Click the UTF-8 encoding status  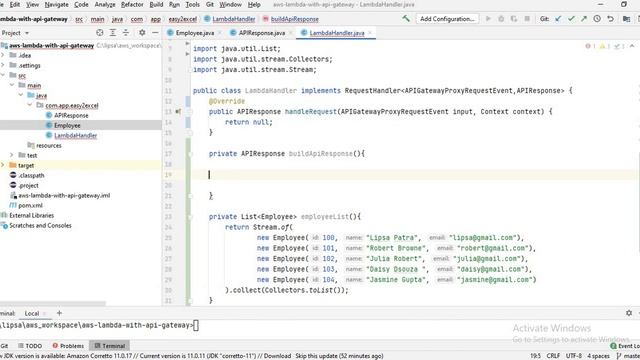(x=573, y=356)
